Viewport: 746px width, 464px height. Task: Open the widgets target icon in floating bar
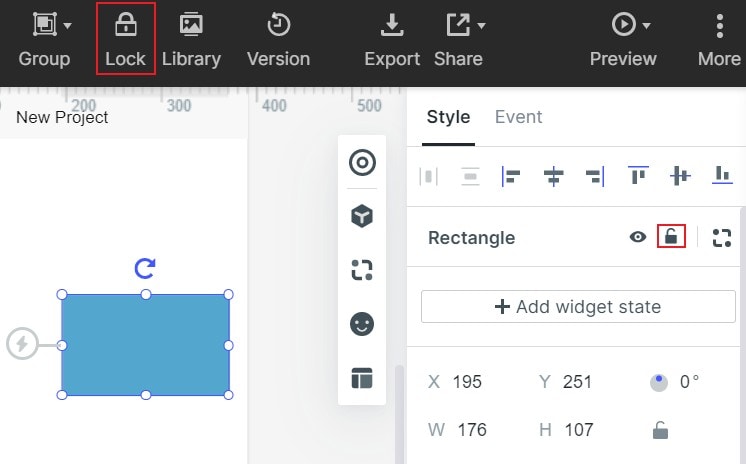[362, 163]
